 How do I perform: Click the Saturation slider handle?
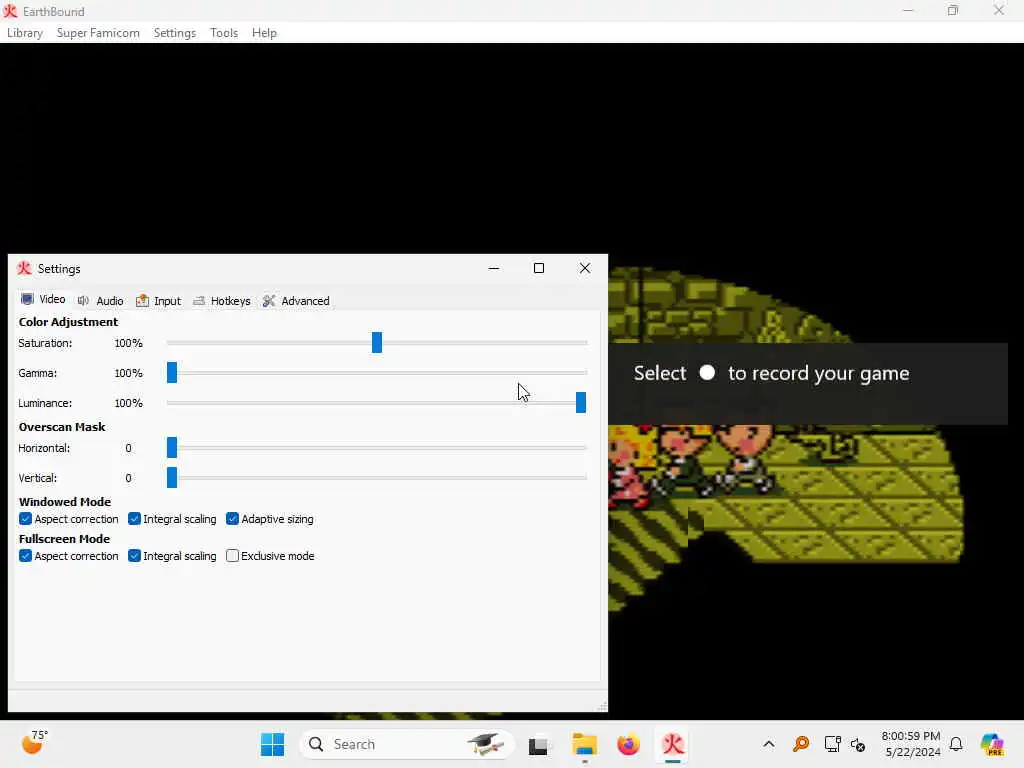coord(377,342)
